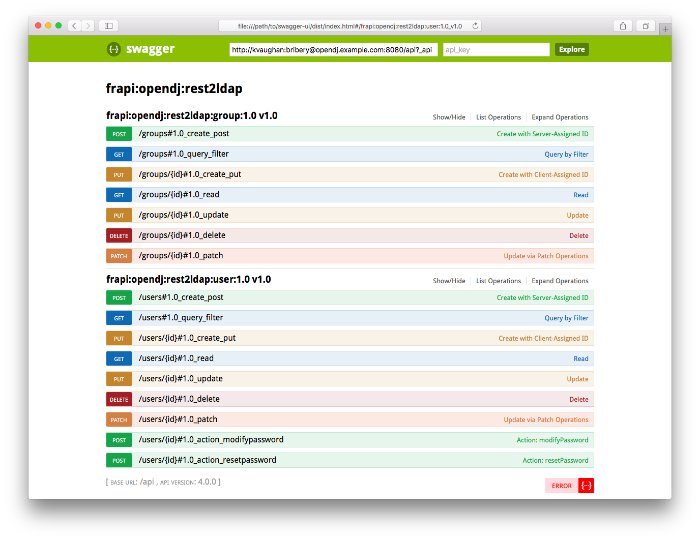Click 'Query by Filter' in the groups section
Image resolution: width=700 pixels, height=540 pixels.
(x=566, y=154)
